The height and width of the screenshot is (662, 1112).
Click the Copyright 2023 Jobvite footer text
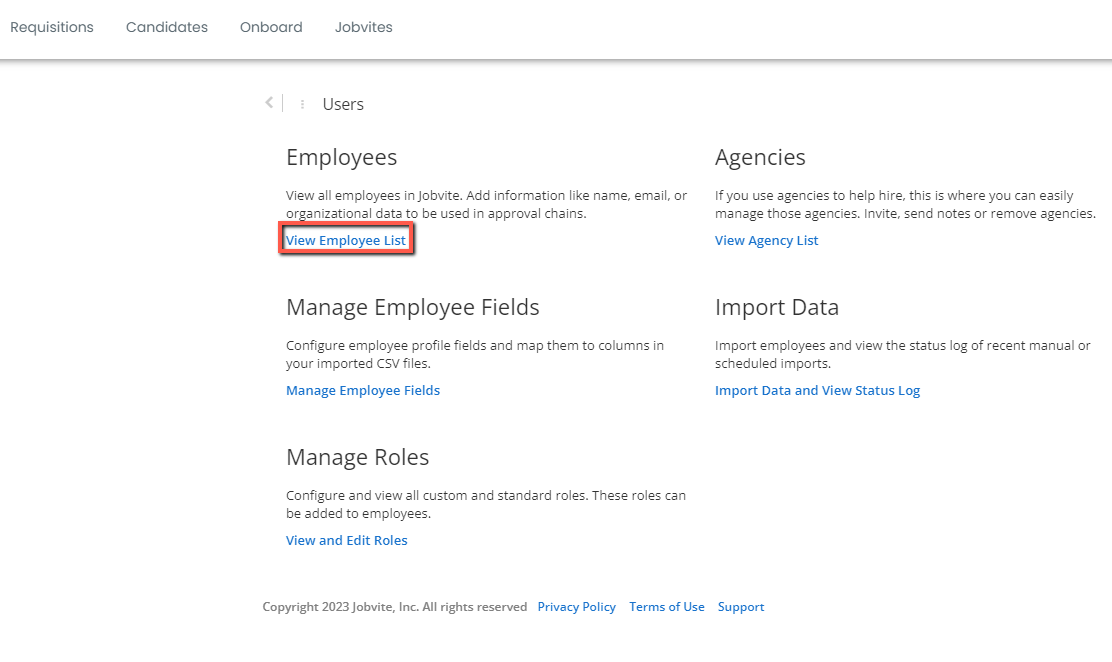395,607
